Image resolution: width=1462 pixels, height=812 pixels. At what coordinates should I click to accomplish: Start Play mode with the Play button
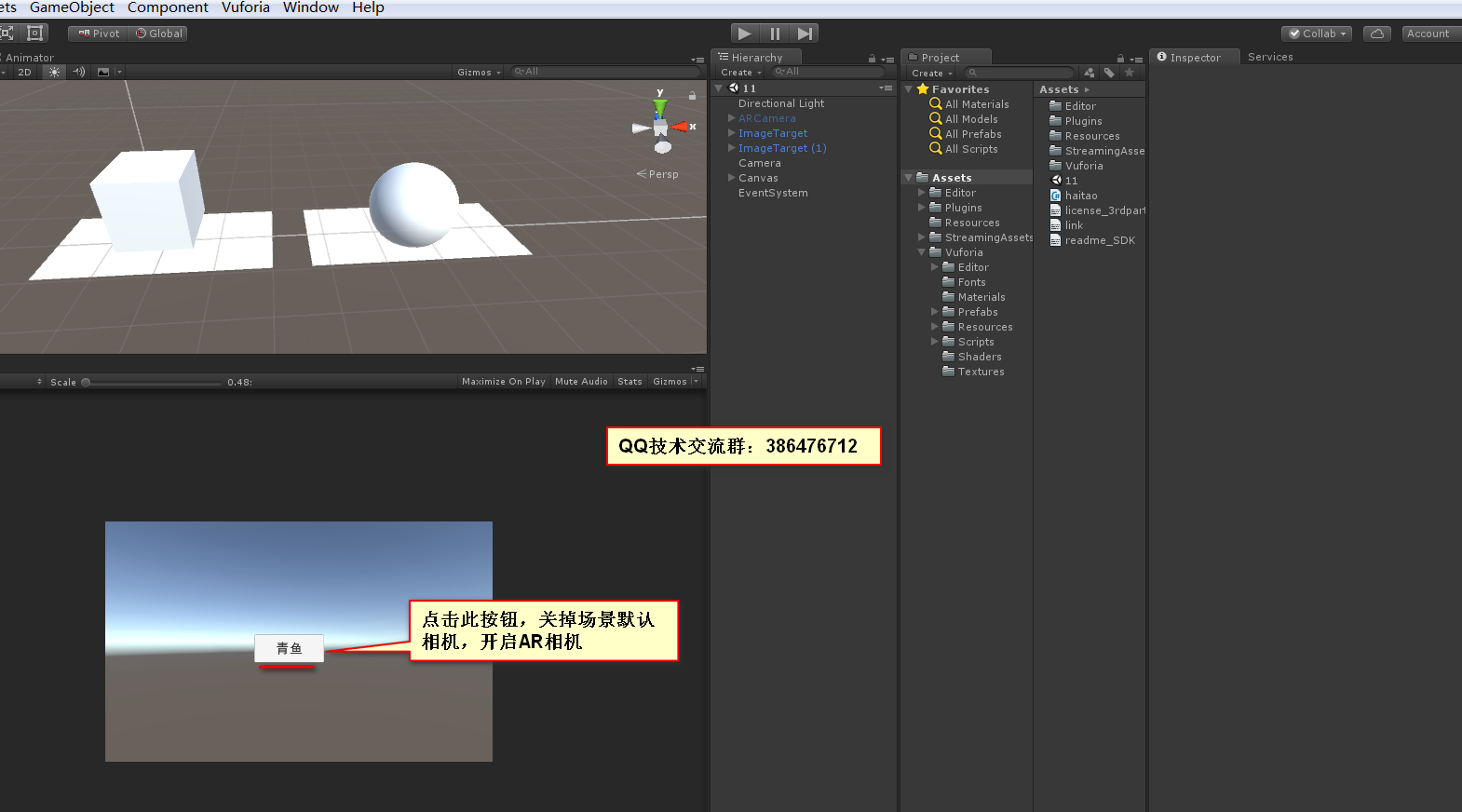click(745, 34)
